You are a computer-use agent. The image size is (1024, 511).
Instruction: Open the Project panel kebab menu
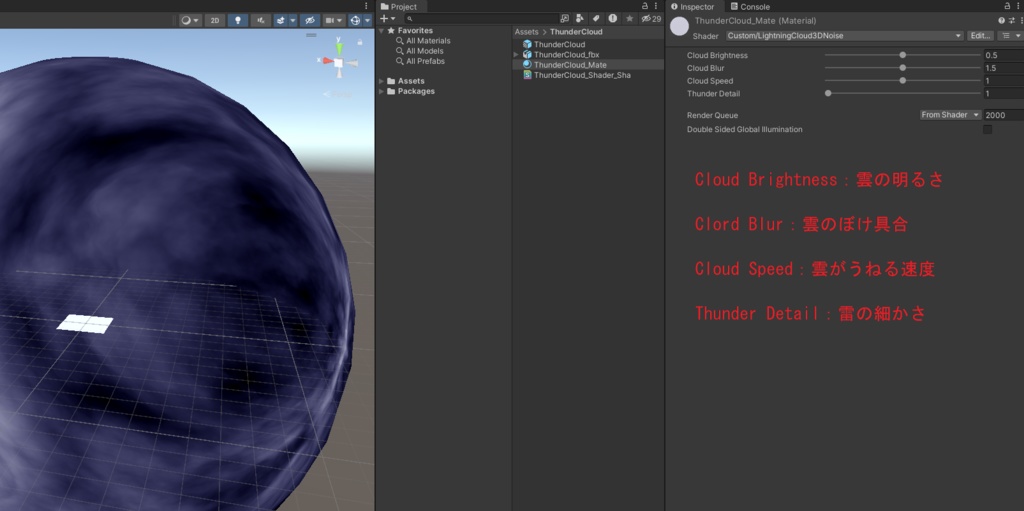pos(656,6)
